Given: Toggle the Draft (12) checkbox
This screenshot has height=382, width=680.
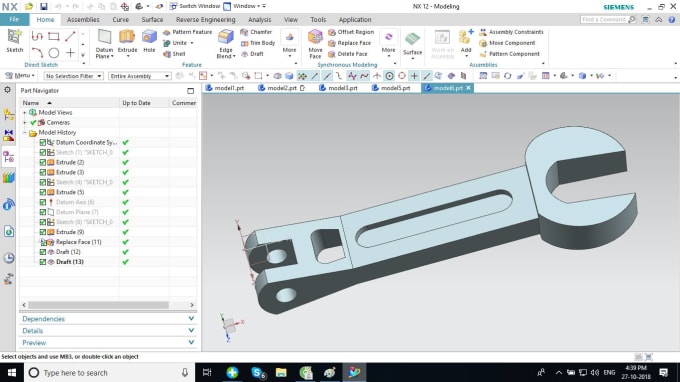Looking at the screenshot, I should (x=42, y=252).
